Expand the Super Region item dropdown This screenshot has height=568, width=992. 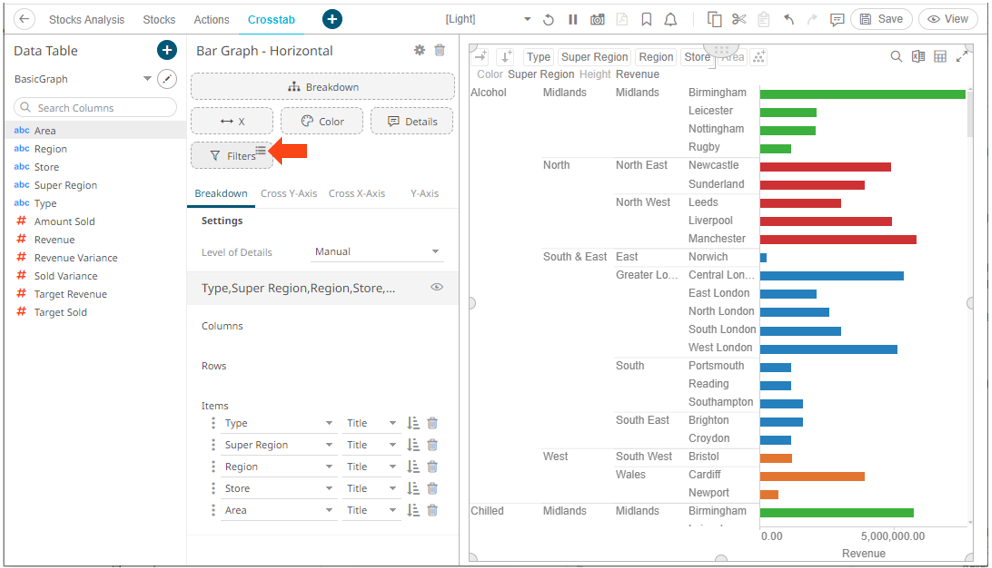pos(329,445)
